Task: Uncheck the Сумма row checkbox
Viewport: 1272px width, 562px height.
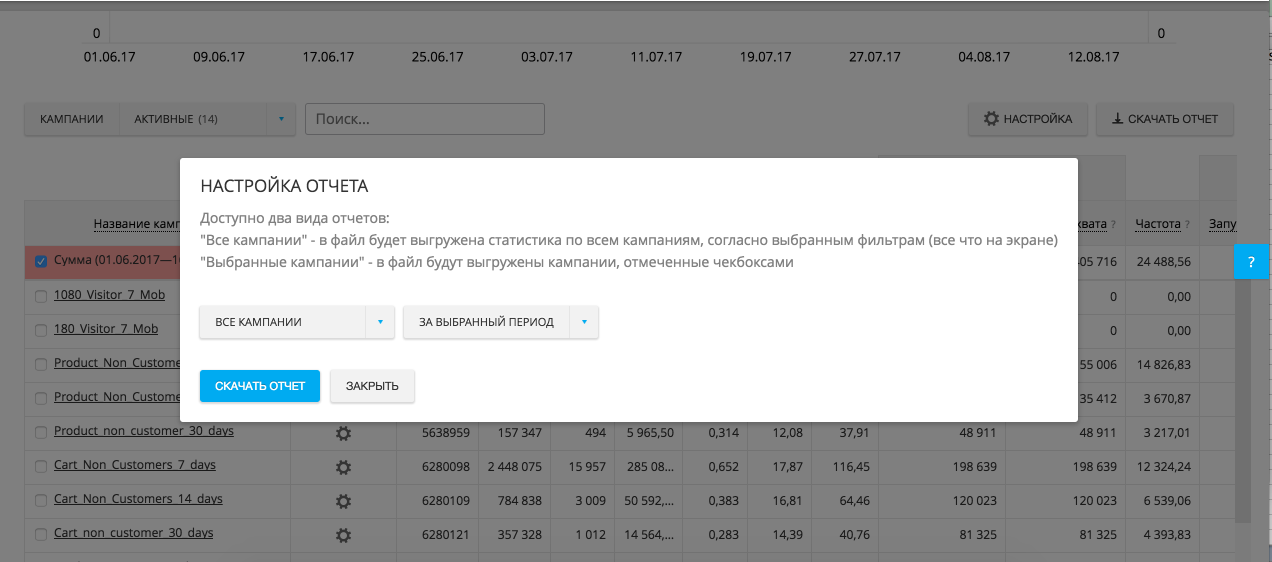Action: 41,262
